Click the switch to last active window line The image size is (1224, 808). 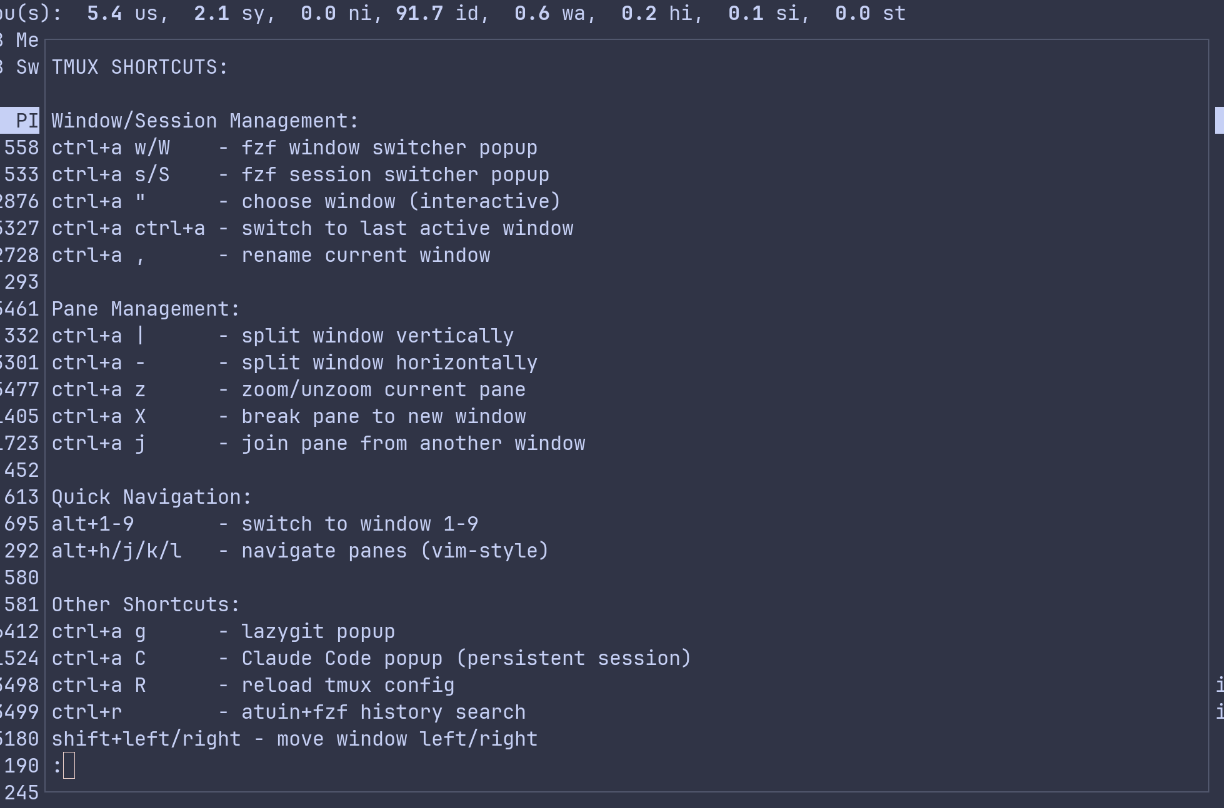click(x=312, y=229)
